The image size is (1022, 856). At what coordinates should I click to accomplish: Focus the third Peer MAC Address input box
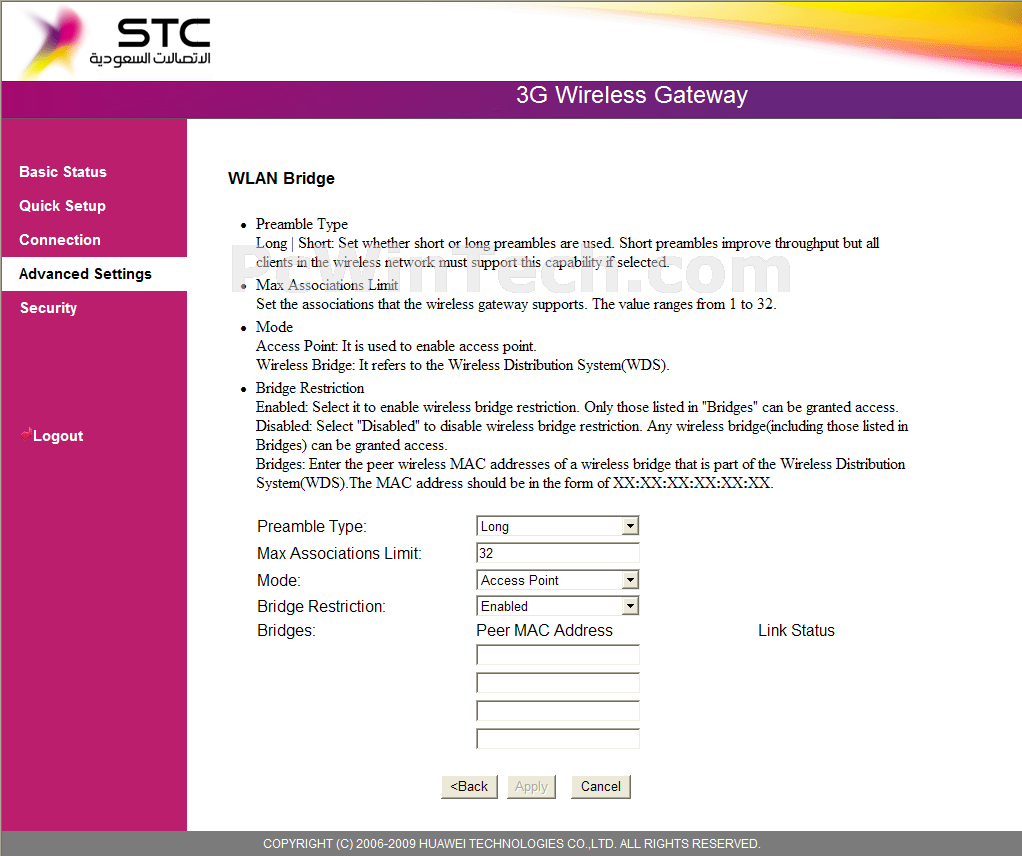(557, 711)
